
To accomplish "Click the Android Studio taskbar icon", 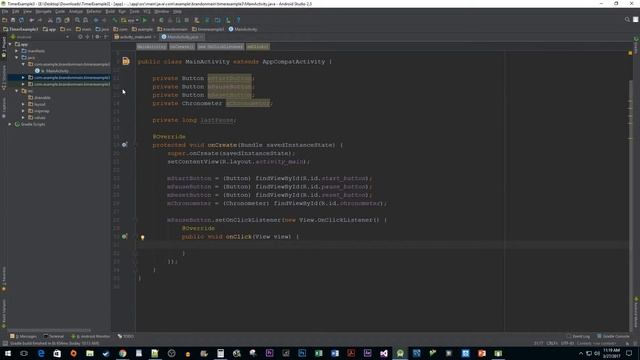I will point(400,353).
